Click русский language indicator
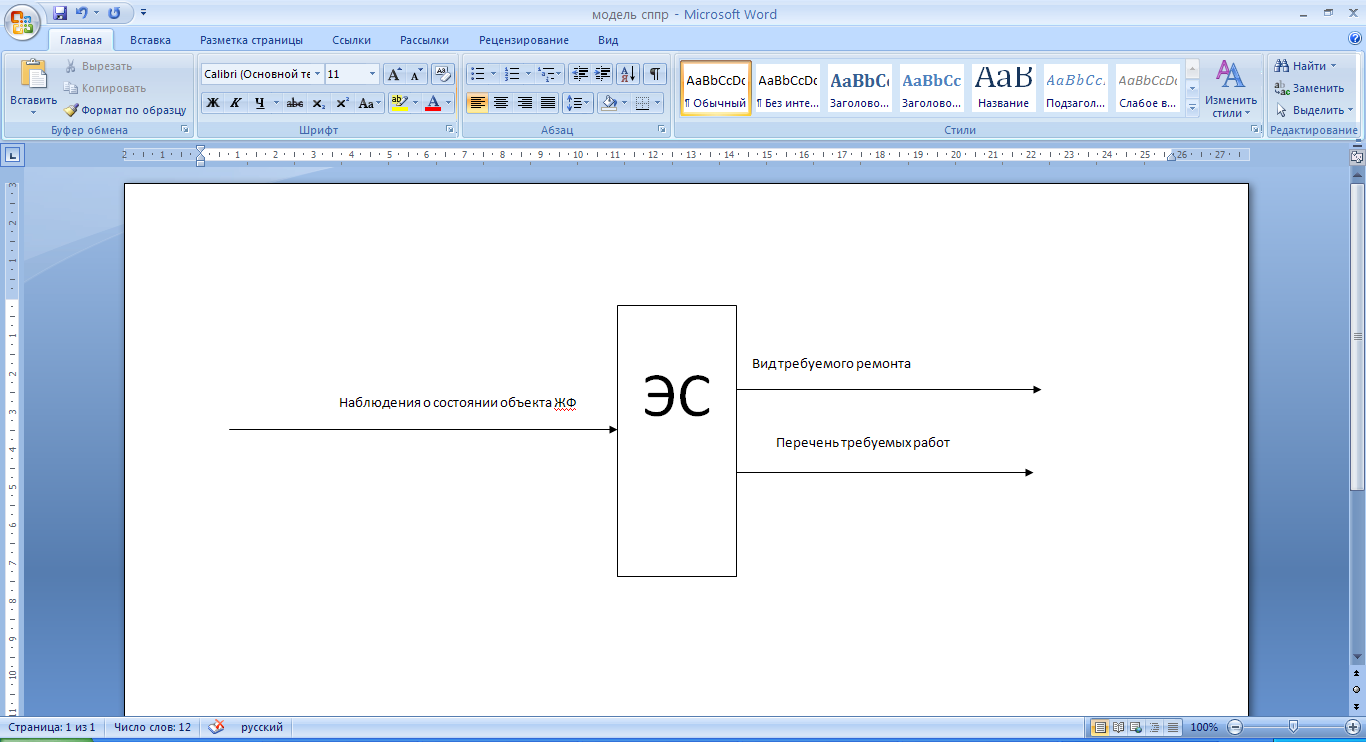 tap(262, 727)
